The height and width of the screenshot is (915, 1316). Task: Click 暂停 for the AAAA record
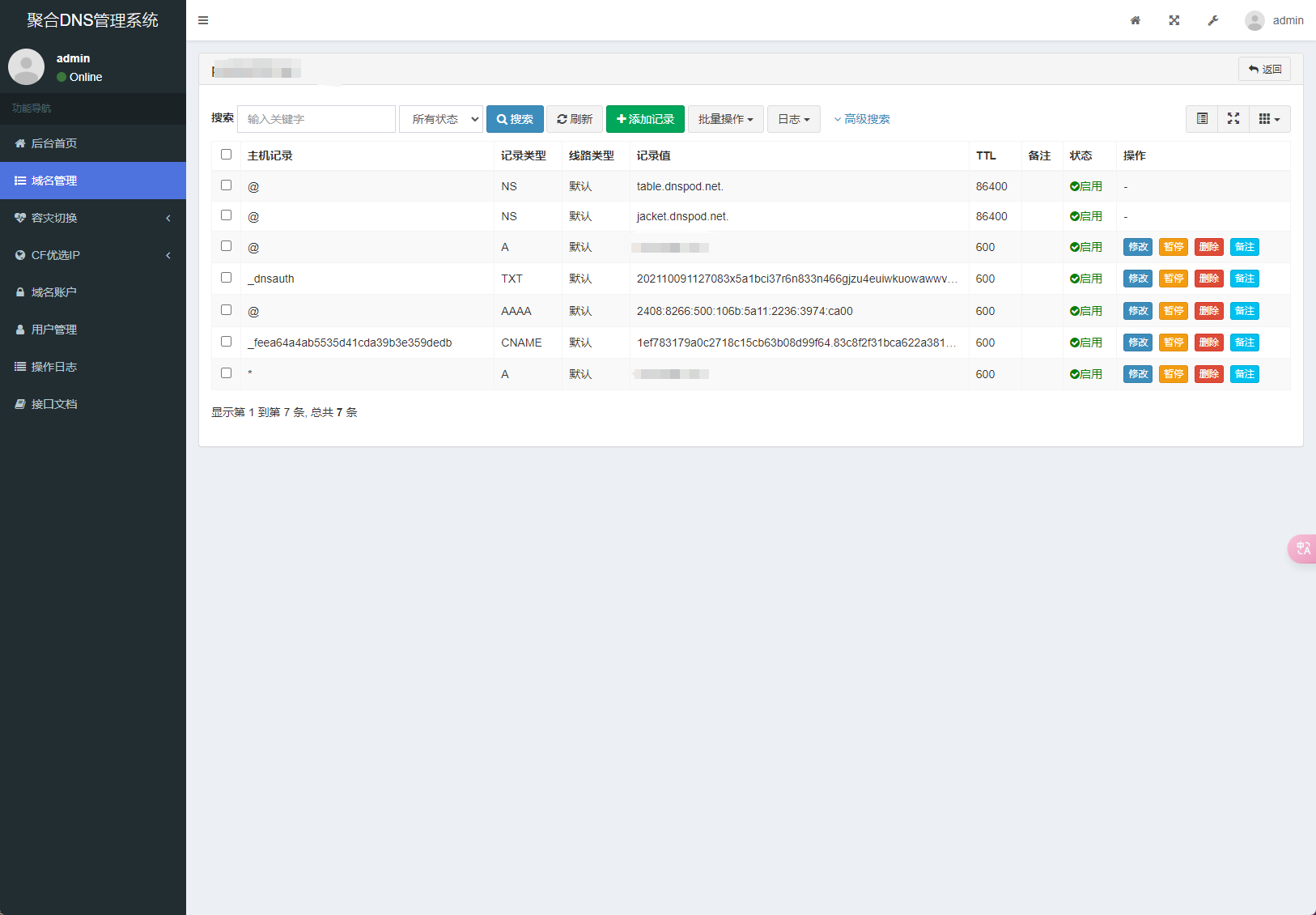[1174, 311]
